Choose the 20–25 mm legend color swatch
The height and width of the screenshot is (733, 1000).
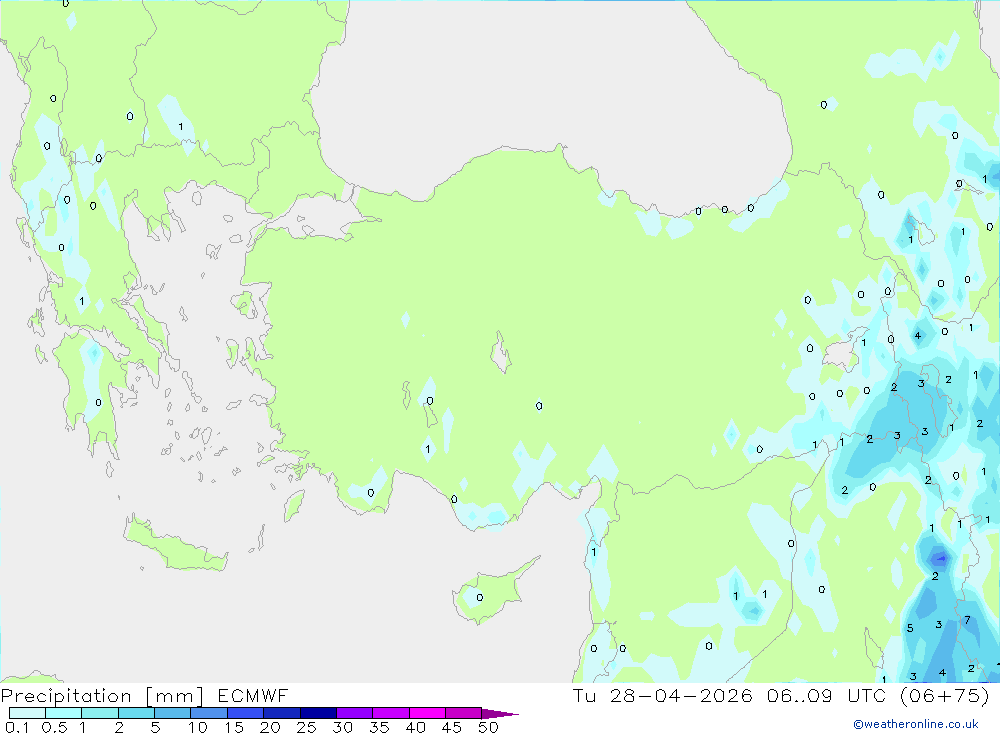point(282,713)
